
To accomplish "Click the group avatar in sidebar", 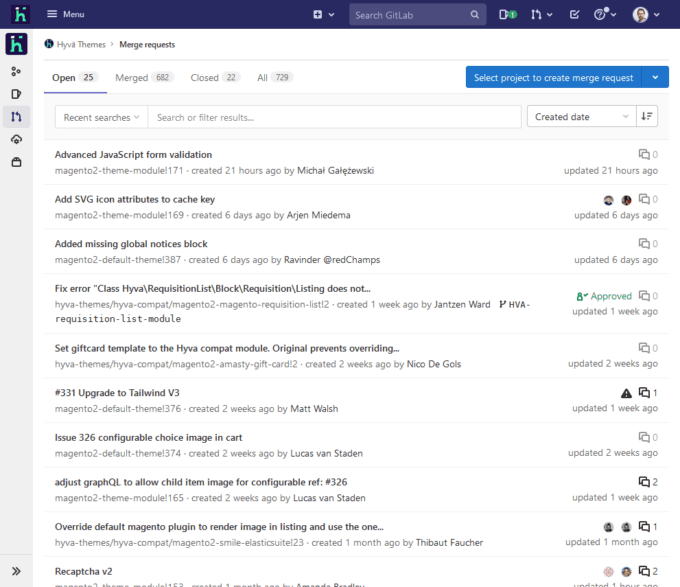I will [16, 44].
